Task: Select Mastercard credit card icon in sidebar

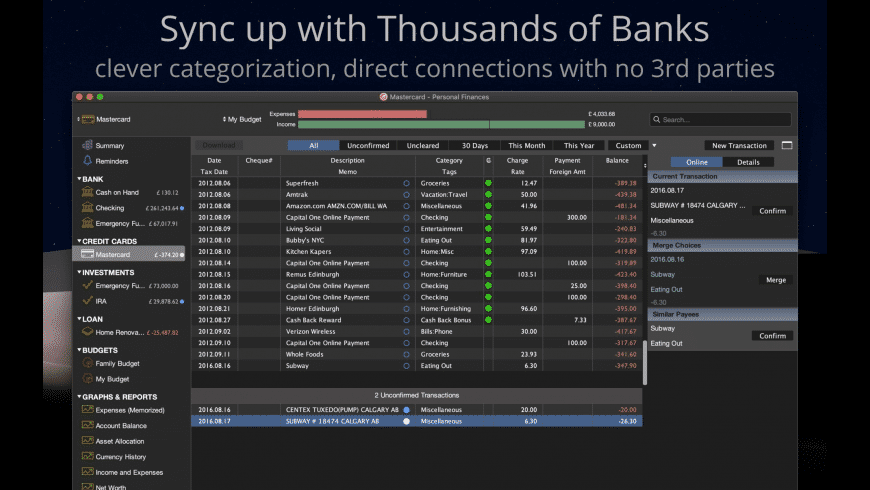Action: 87,254
